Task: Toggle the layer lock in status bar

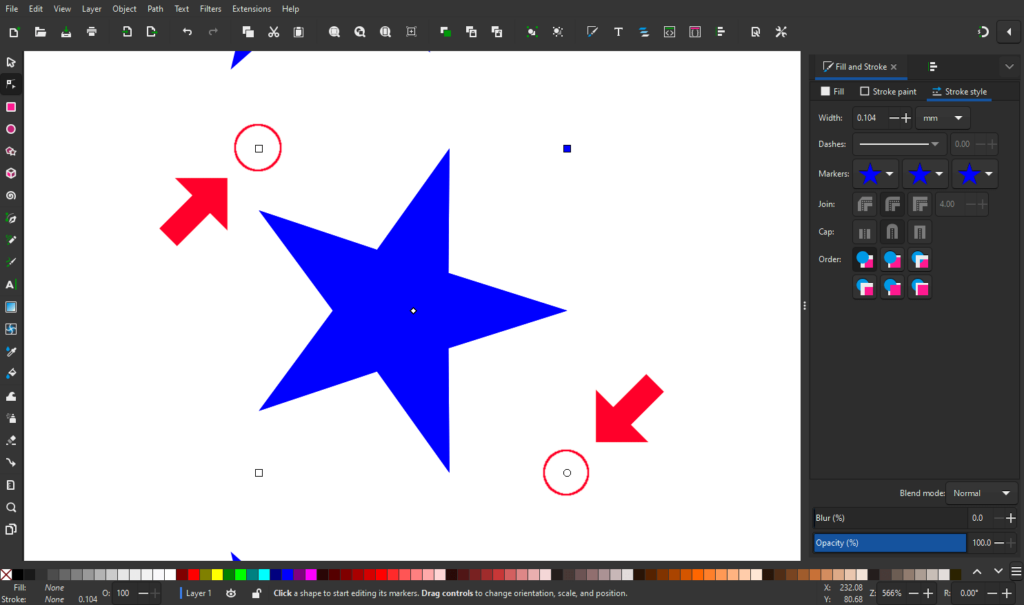Action: pyautogui.click(x=256, y=593)
